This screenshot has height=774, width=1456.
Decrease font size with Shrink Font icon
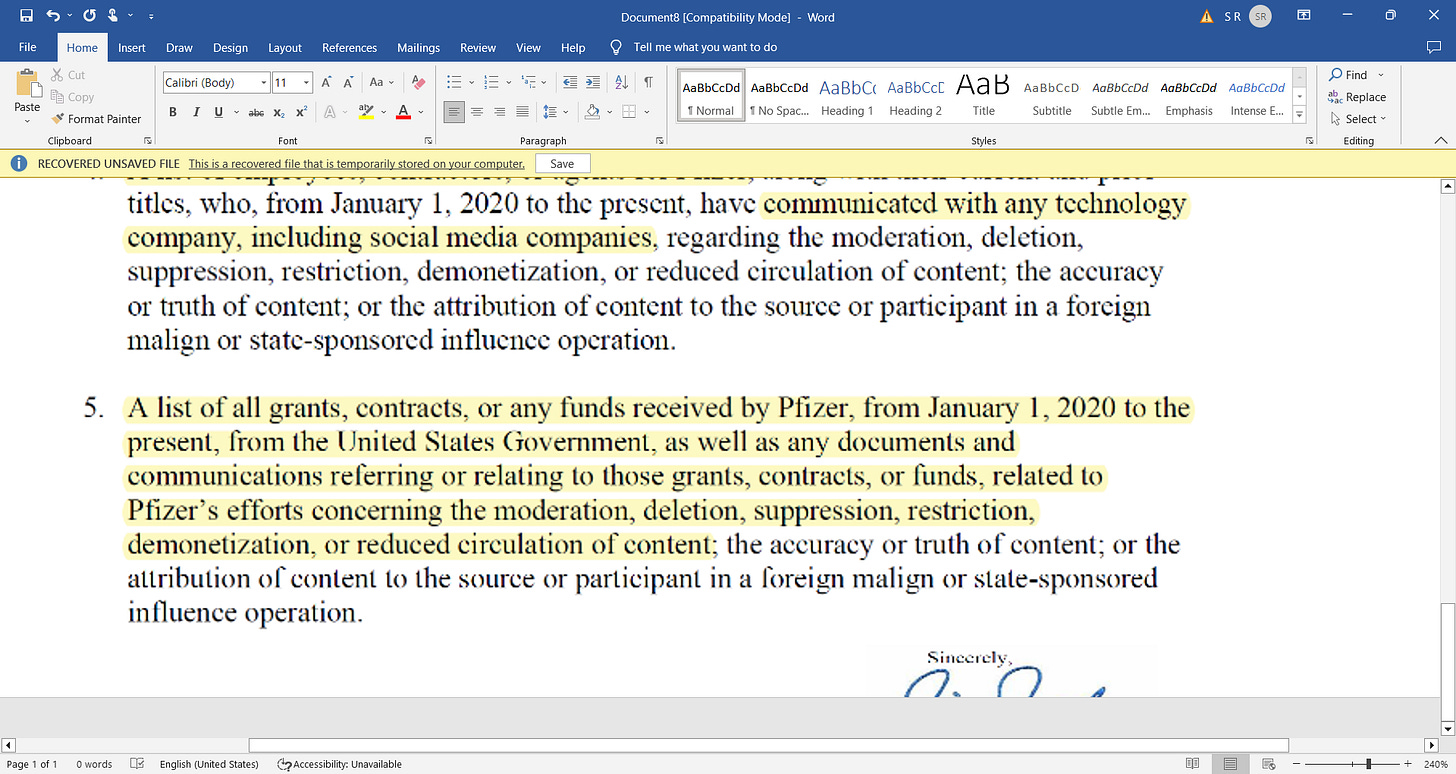point(348,83)
